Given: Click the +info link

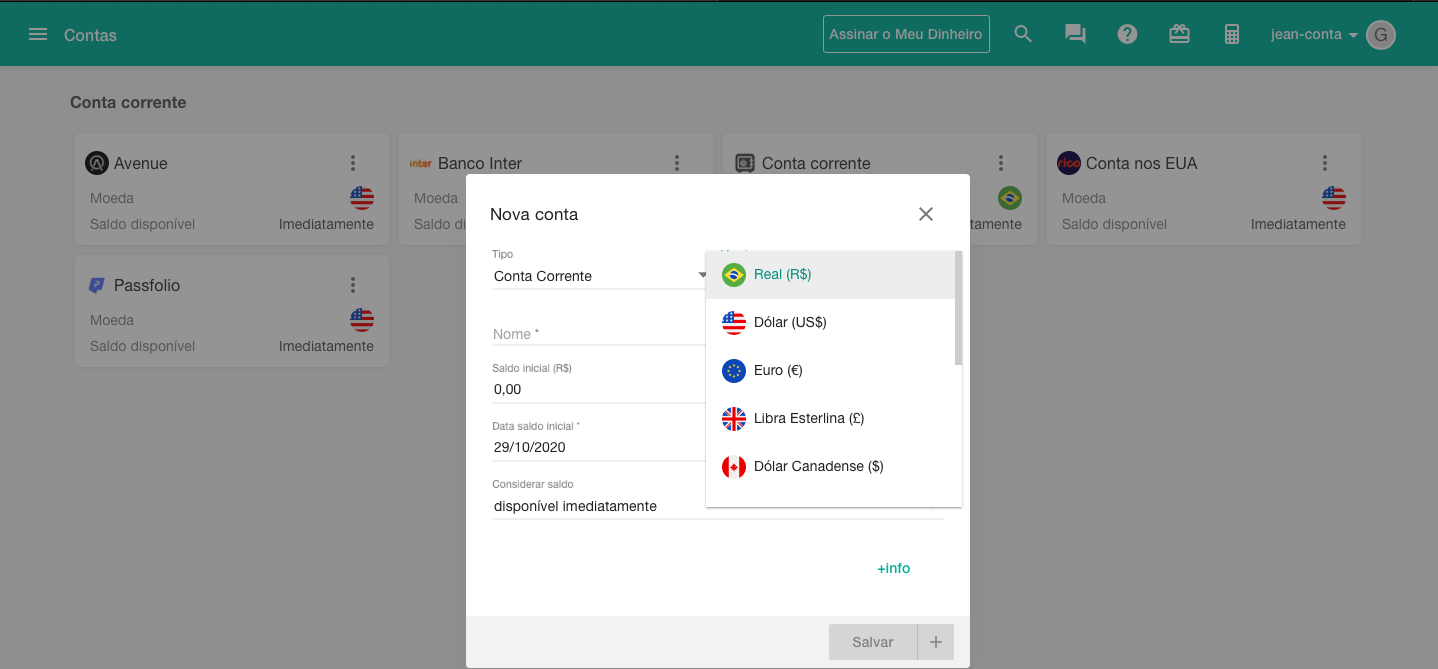Looking at the screenshot, I should coord(893,568).
